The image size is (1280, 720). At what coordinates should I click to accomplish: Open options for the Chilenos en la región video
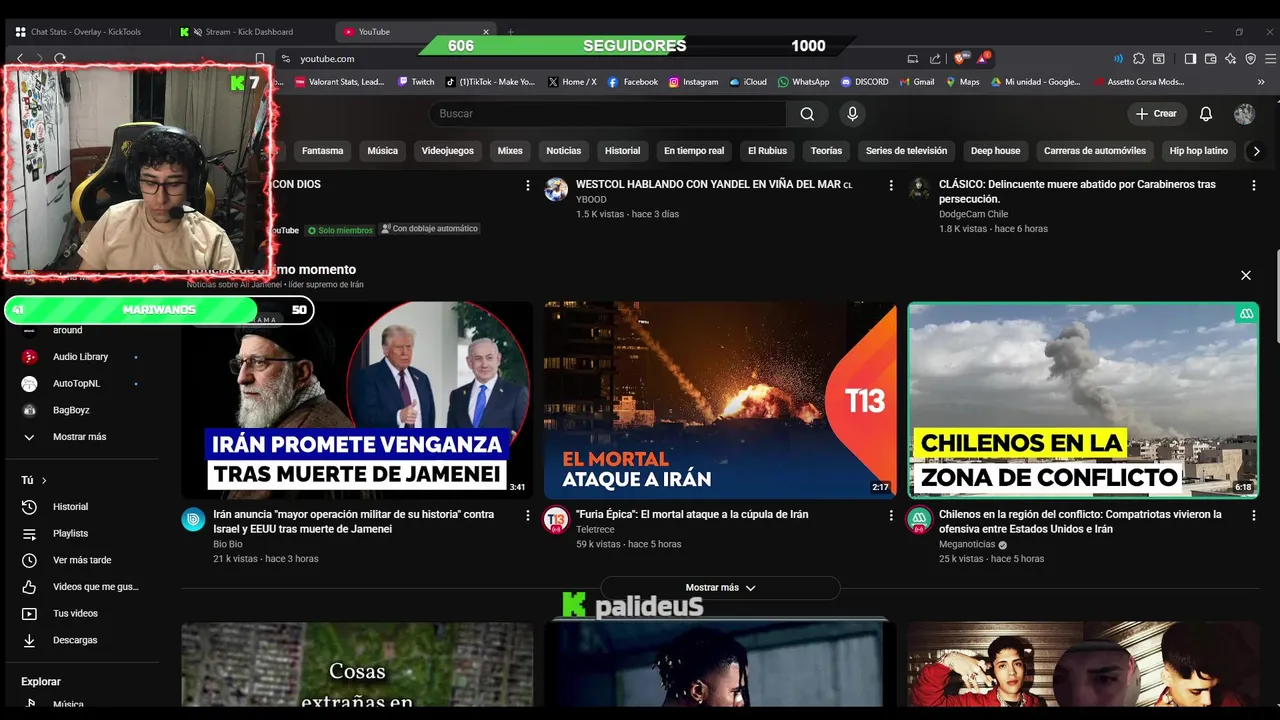pos(1253,515)
